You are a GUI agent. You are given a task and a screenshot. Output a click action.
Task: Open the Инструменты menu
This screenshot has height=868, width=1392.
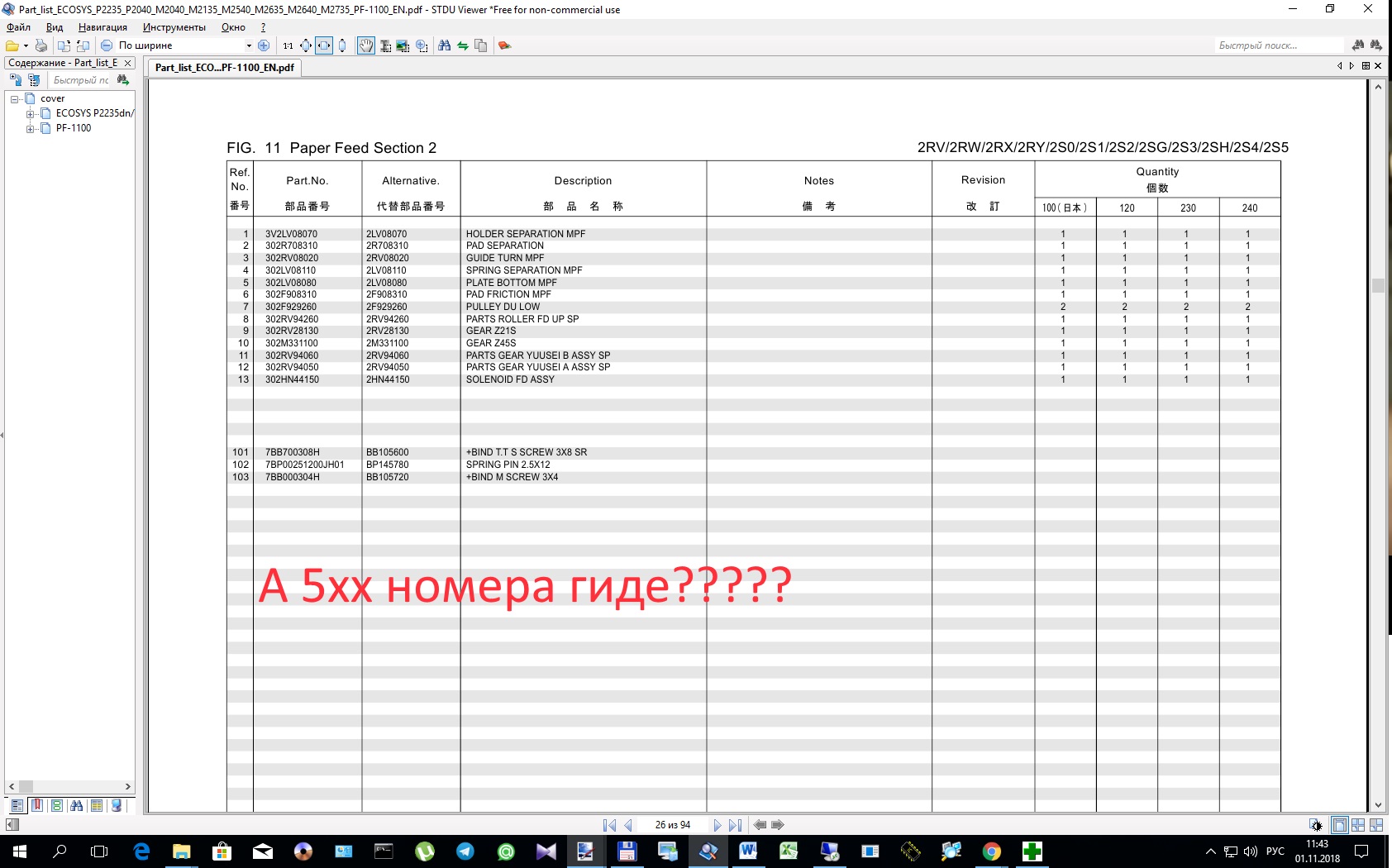174,27
